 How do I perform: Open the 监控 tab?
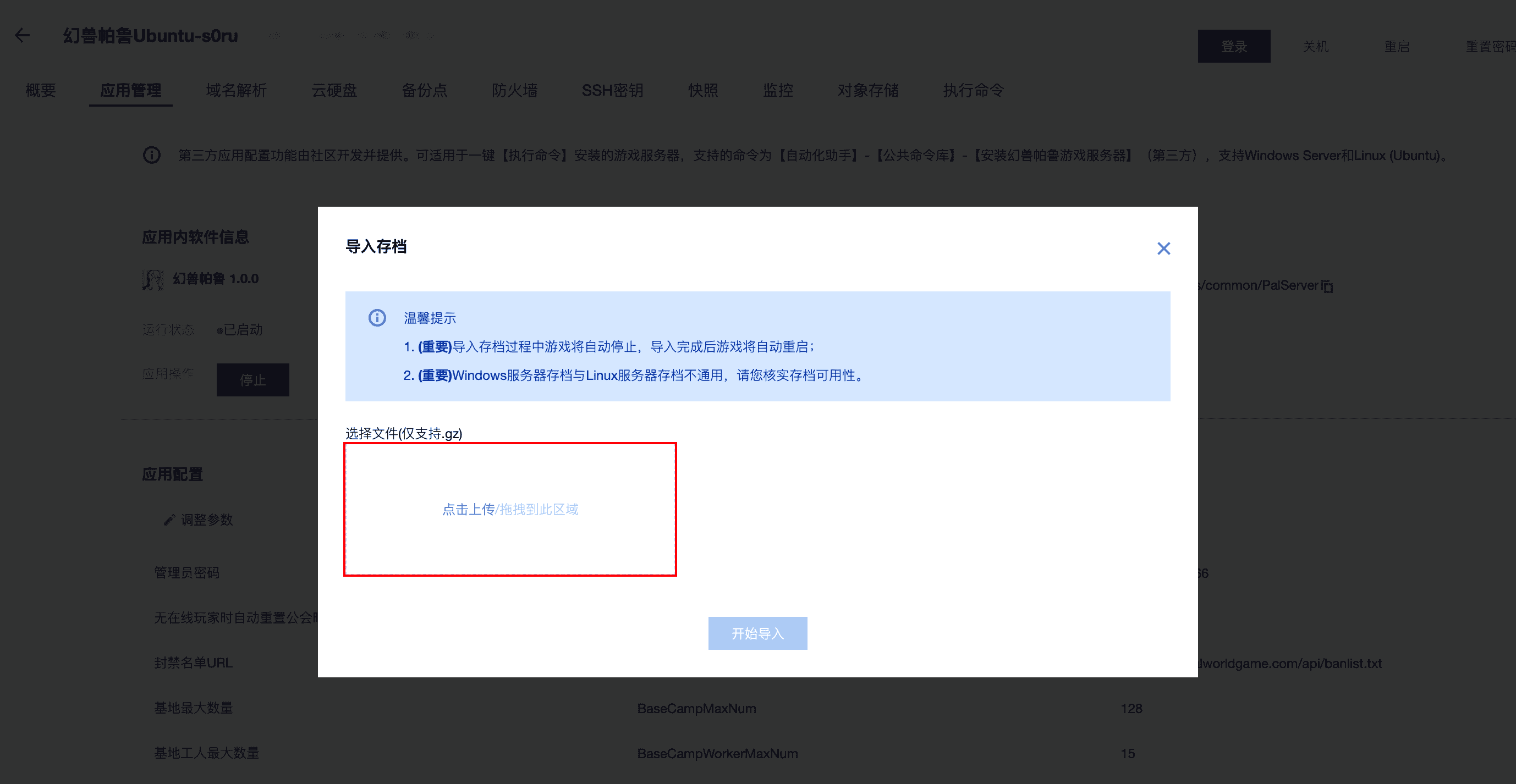778,90
